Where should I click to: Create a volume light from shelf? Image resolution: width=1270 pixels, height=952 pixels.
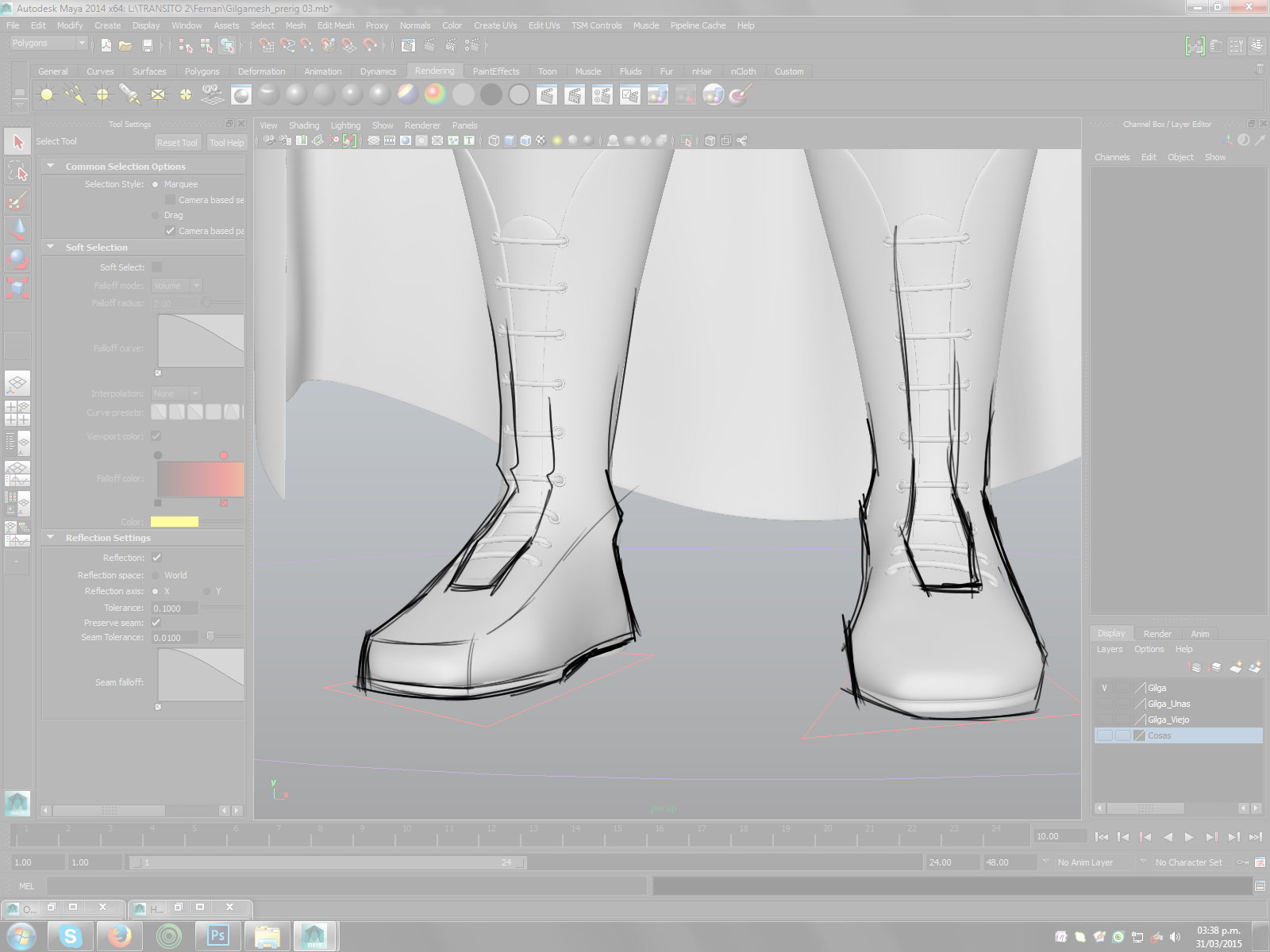click(186, 95)
